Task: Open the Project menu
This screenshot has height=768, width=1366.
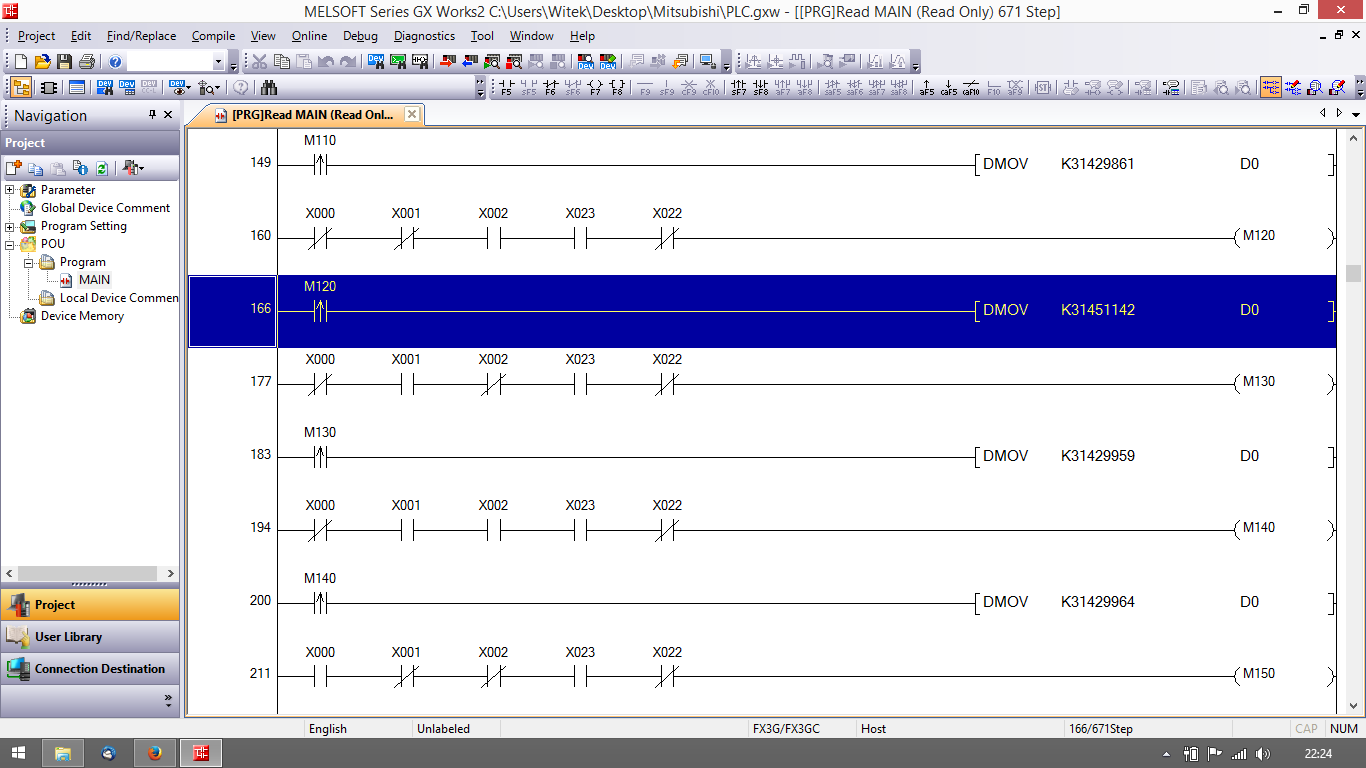Action: tap(37, 35)
